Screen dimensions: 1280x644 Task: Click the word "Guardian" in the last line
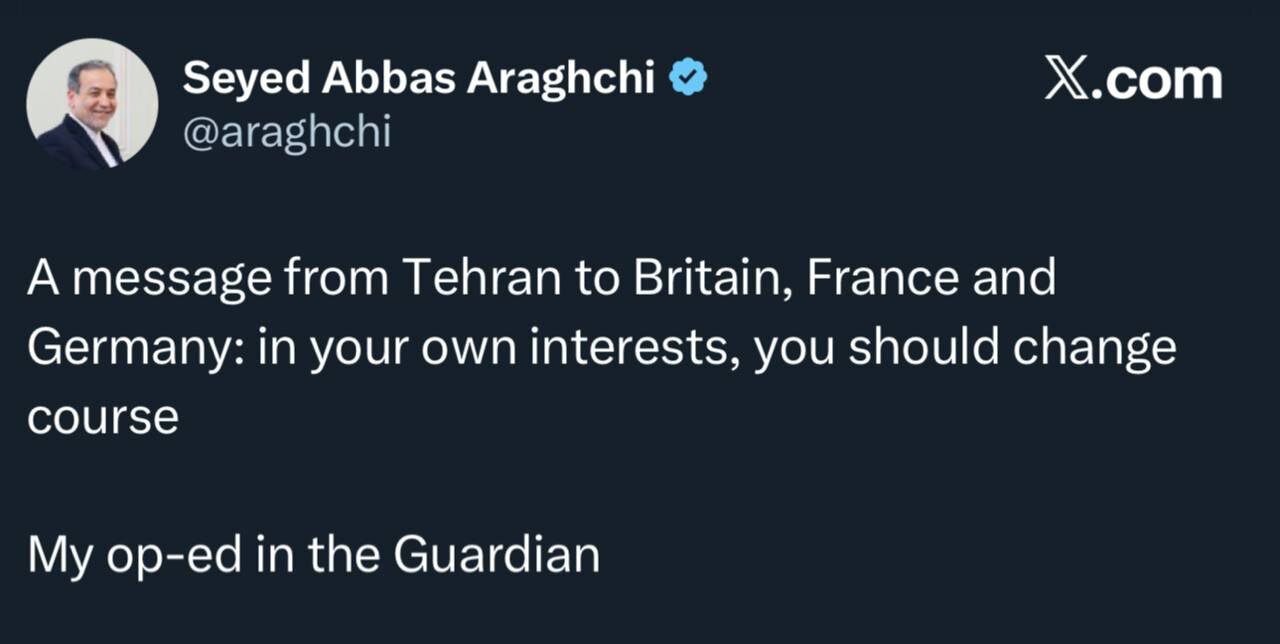496,555
